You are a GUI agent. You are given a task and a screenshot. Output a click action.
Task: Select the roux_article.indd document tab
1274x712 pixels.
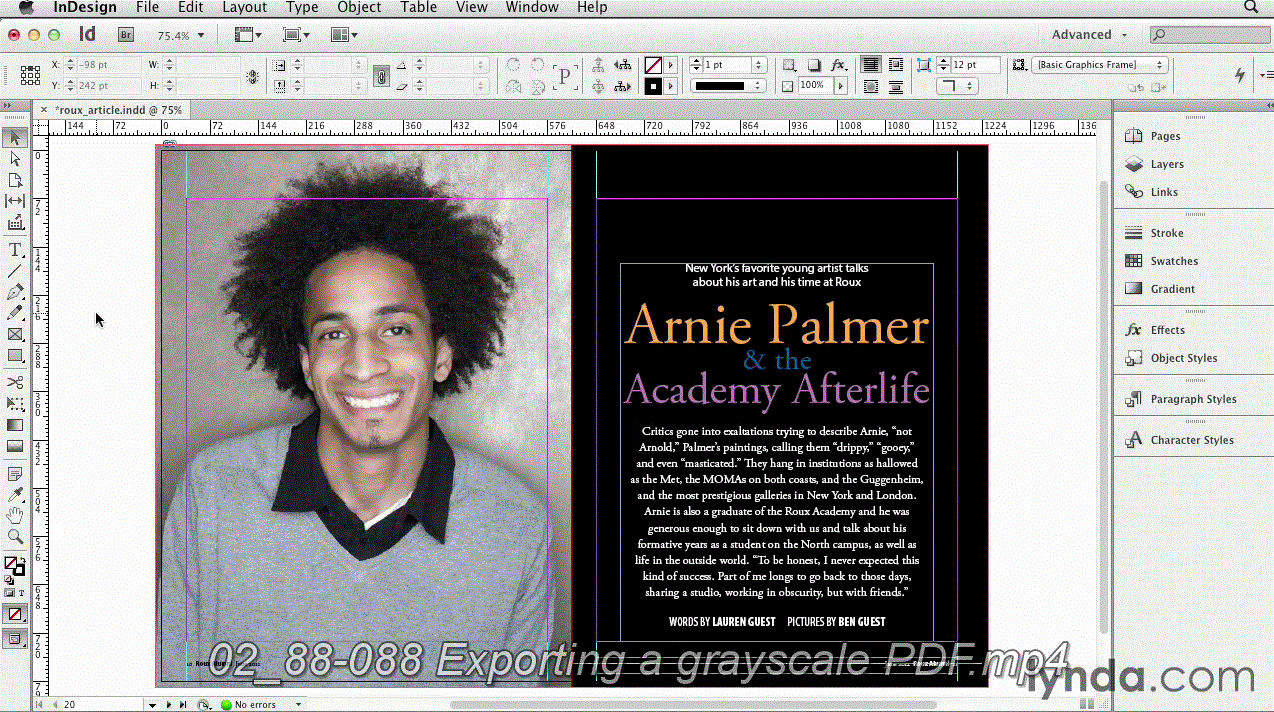118,110
